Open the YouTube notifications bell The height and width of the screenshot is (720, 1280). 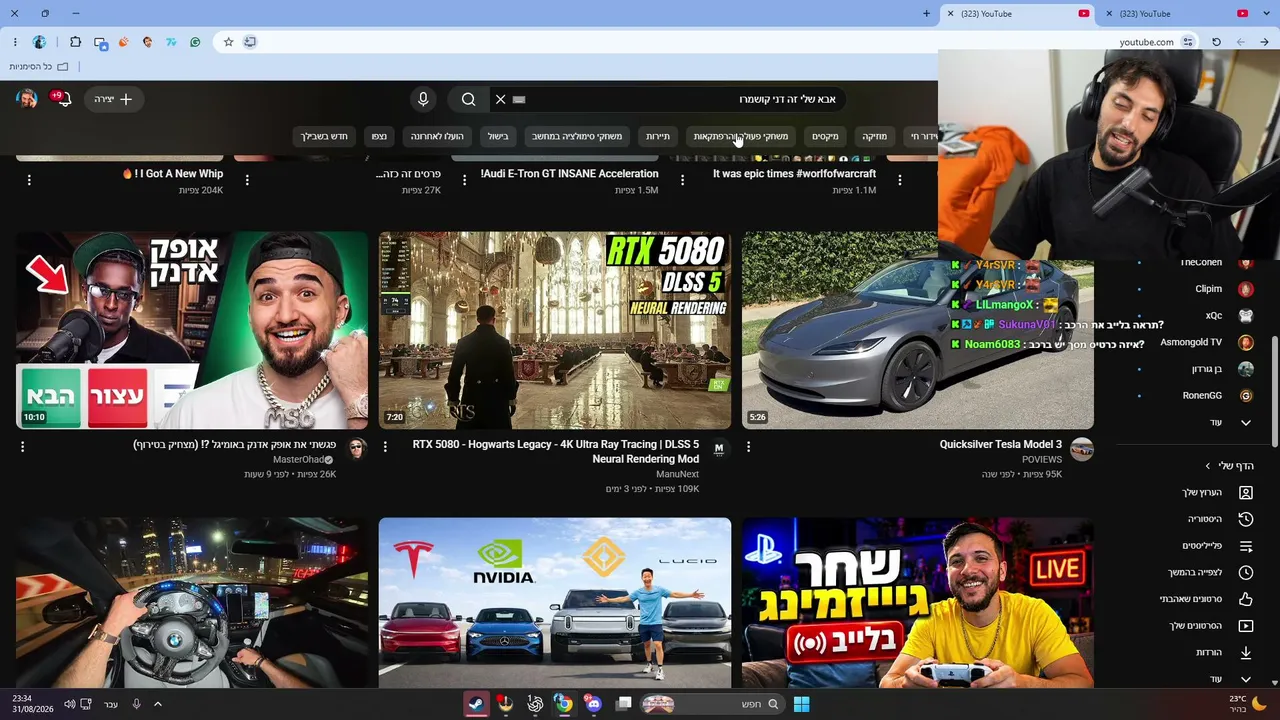64,99
